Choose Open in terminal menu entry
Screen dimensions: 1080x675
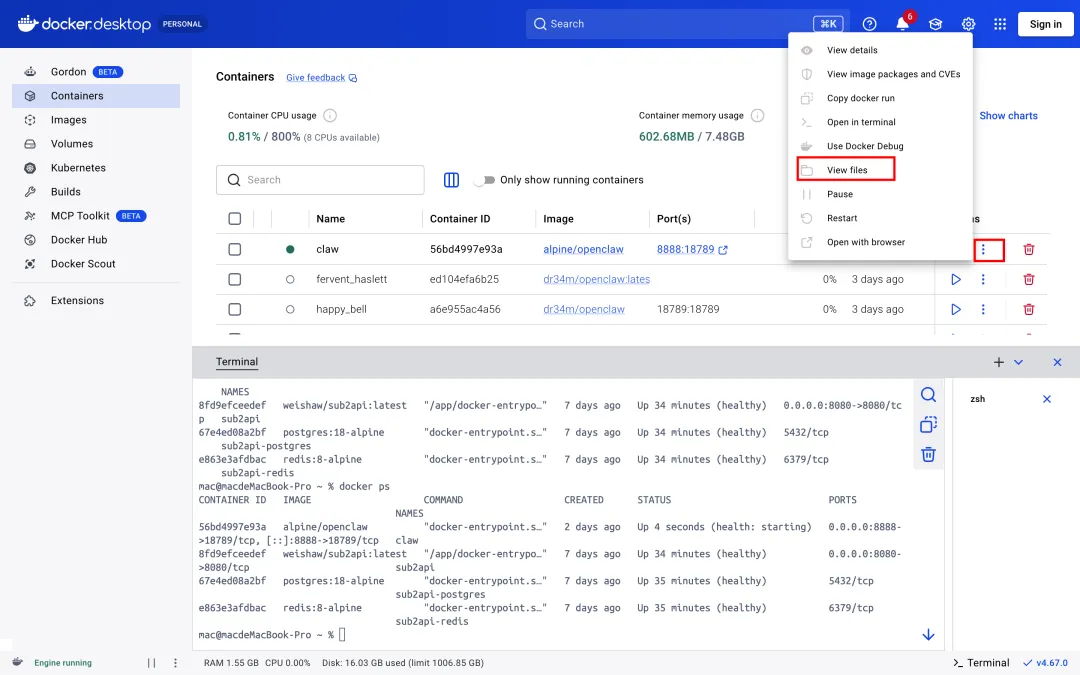click(x=880, y=122)
